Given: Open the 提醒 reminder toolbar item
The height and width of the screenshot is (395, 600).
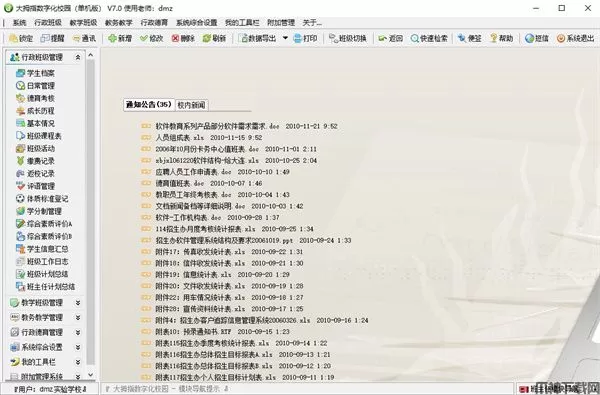Looking at the screenshot, I should (x=53, y=38).
